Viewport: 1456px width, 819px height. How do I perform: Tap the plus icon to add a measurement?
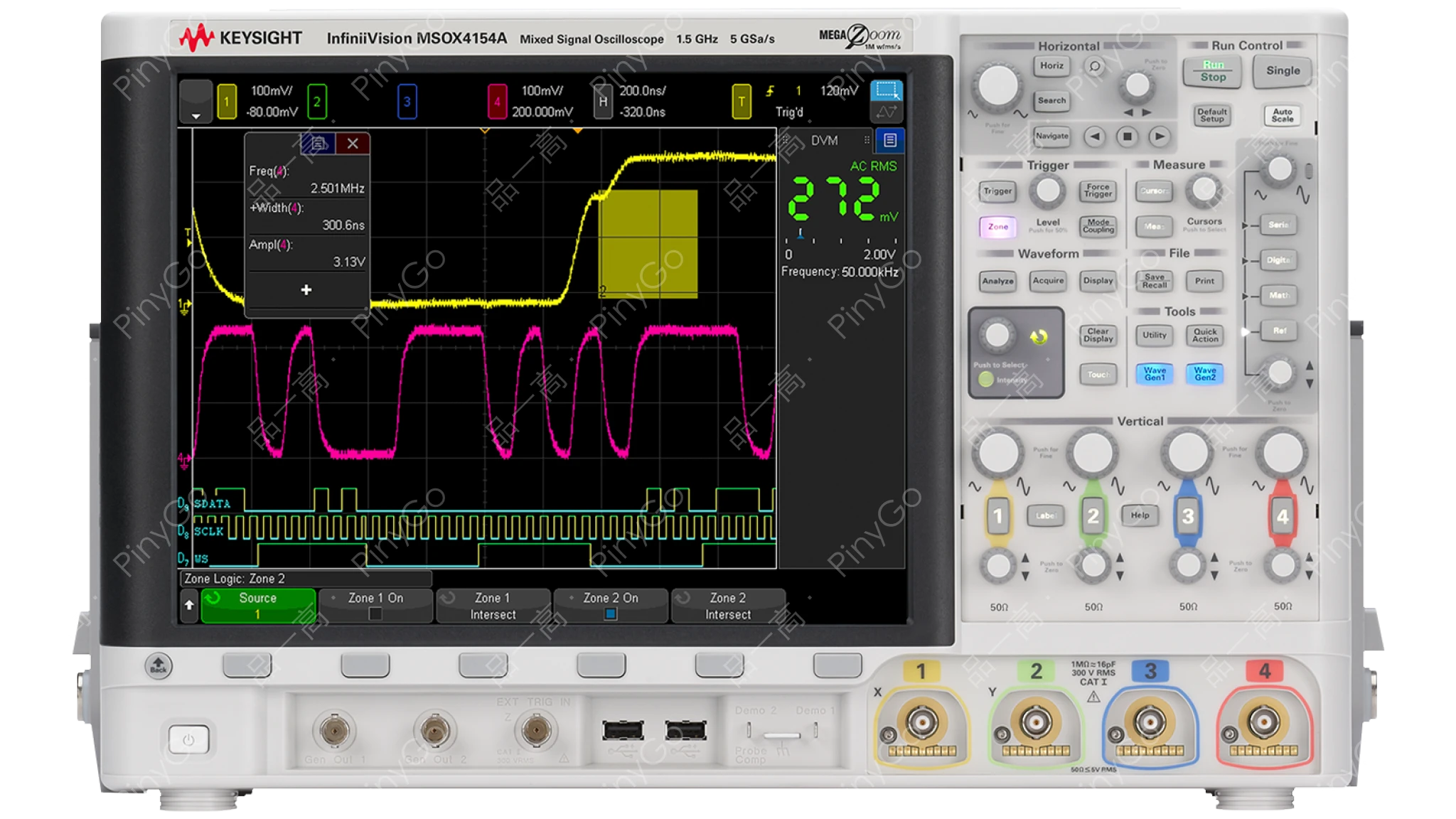click(306, 290)
